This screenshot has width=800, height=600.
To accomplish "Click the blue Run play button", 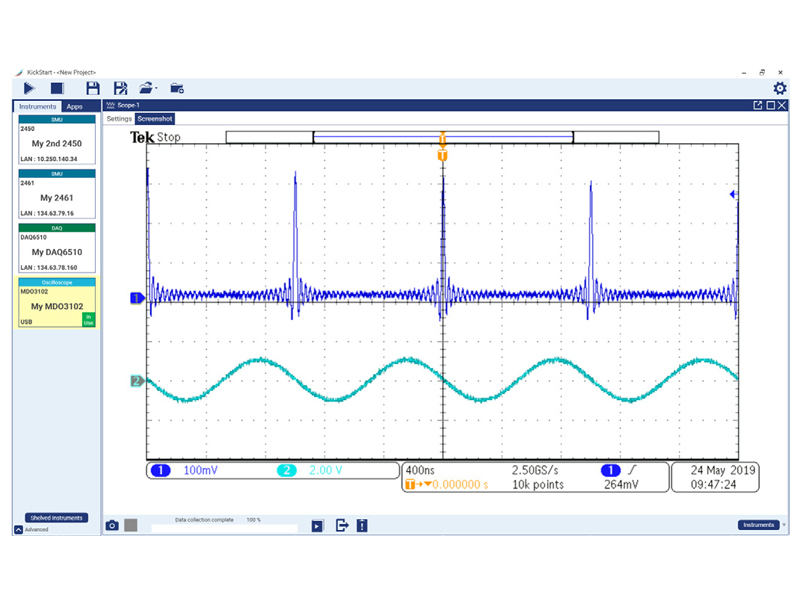I will 29,89.
